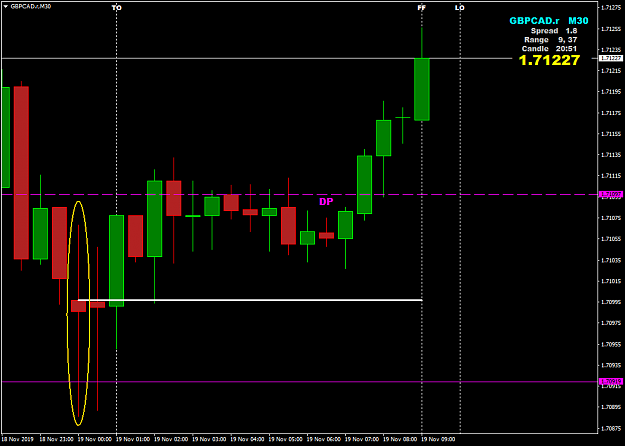Select the solid purple horizontal support line
Image resolution: width=625 pixels, height=446 pixels.
tap(299, 381)
